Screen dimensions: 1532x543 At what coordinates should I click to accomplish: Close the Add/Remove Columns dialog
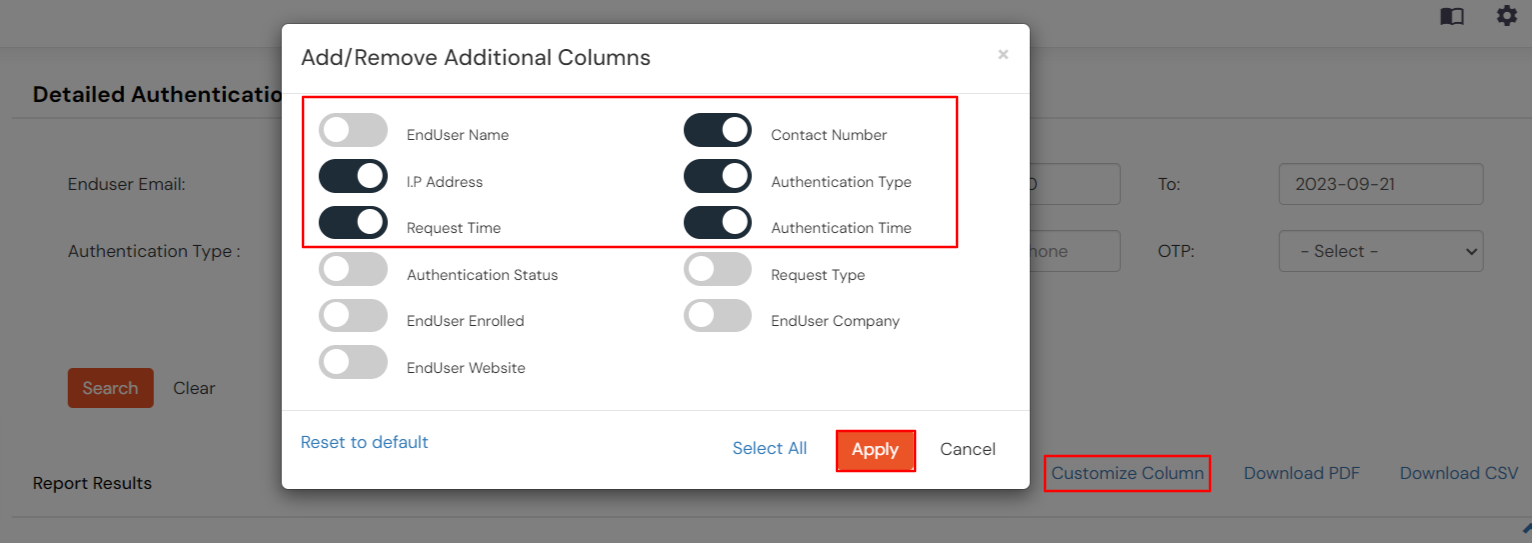pyautogui.click(x=1002, y=55)
